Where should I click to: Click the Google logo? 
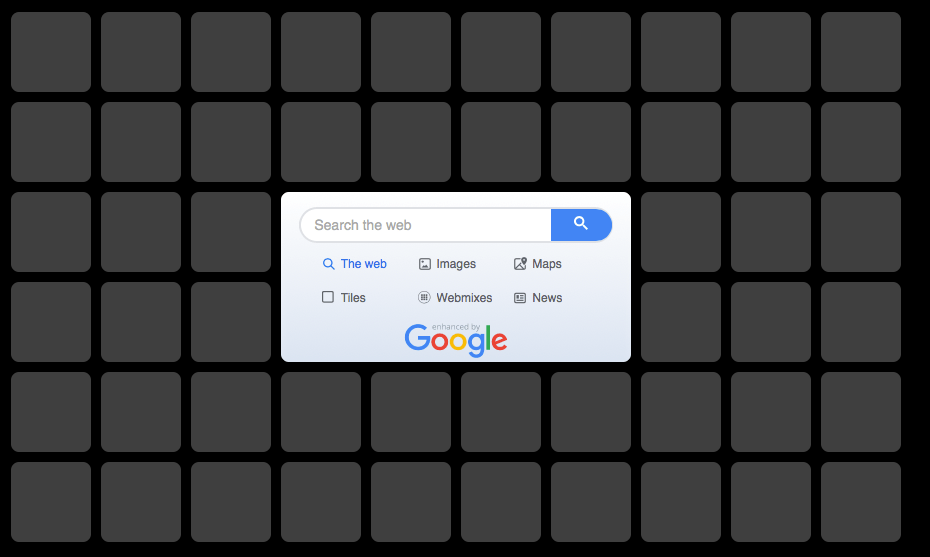click(x=456, y=340)
